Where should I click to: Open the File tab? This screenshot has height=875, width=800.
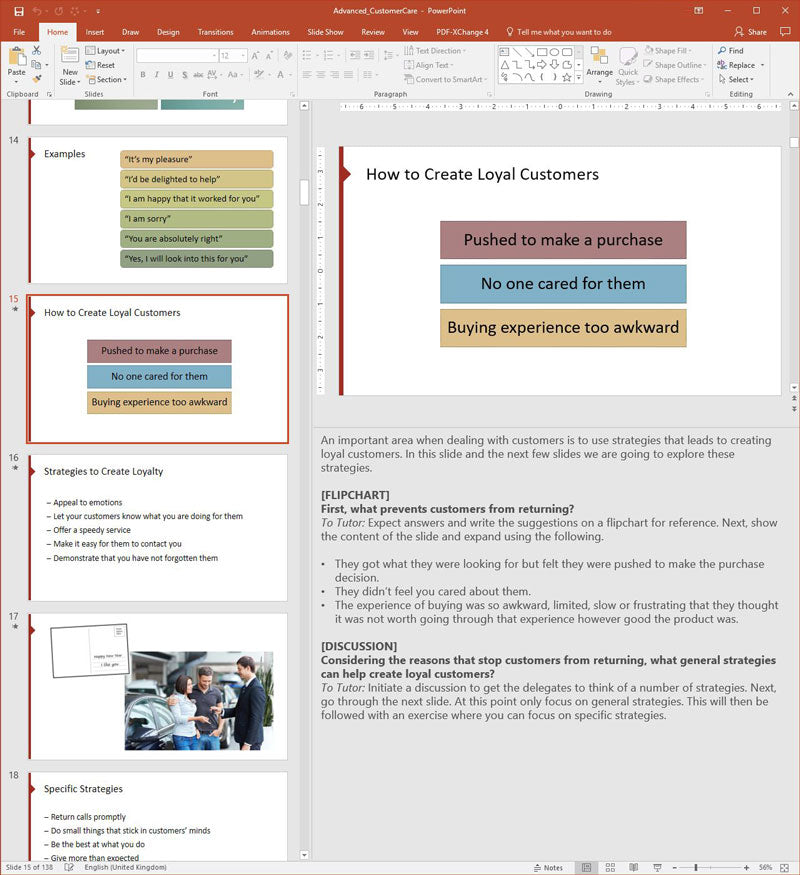coord(20,32)
